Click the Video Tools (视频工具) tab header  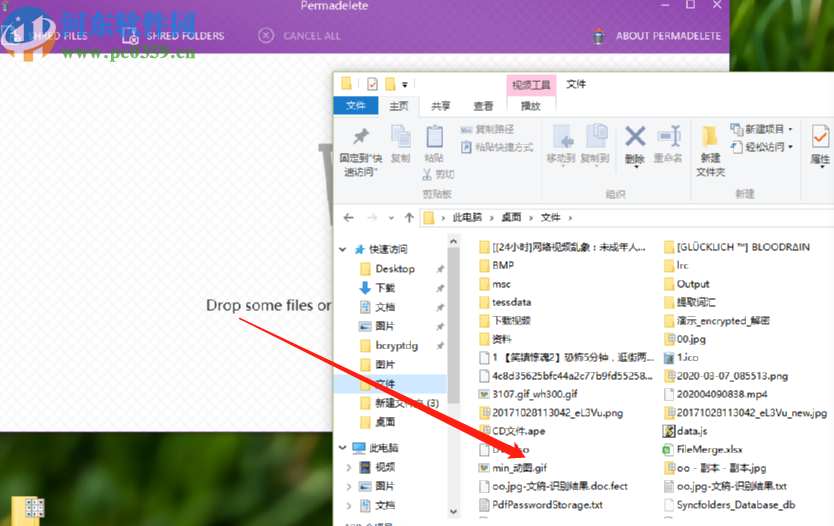tap(531, 85)
